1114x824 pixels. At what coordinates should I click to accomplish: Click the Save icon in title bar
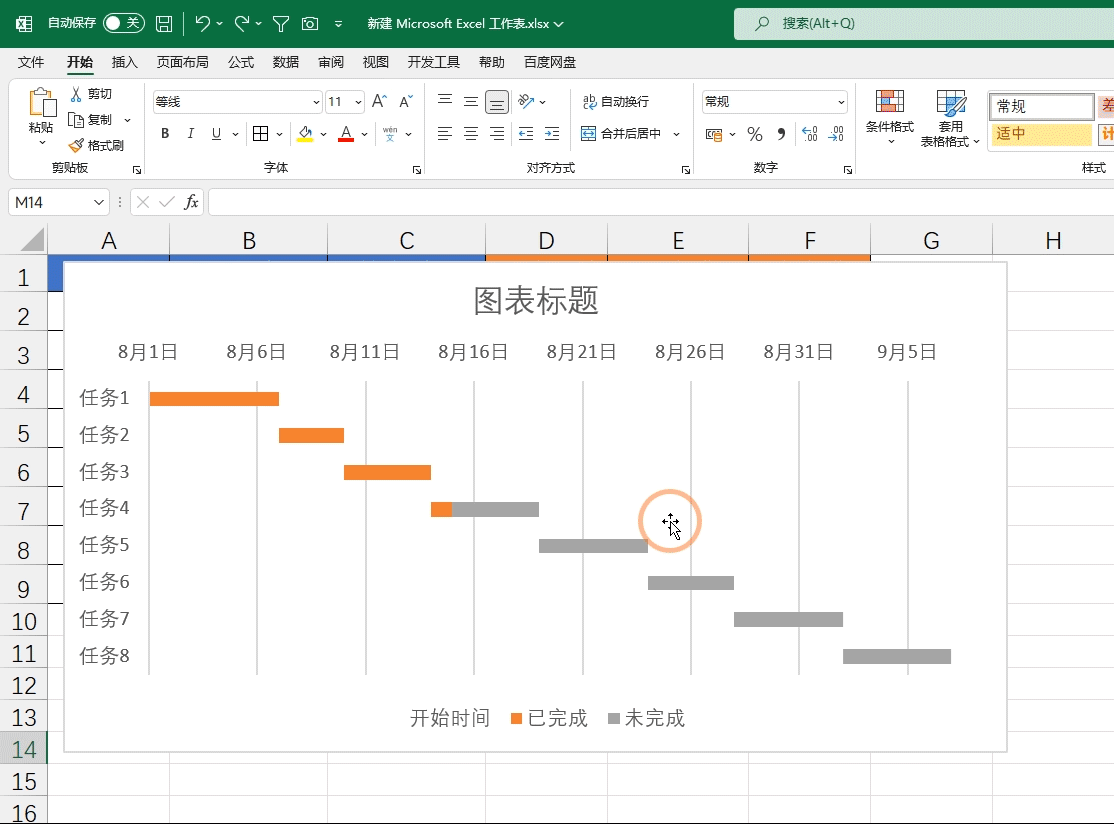[164, 23]
